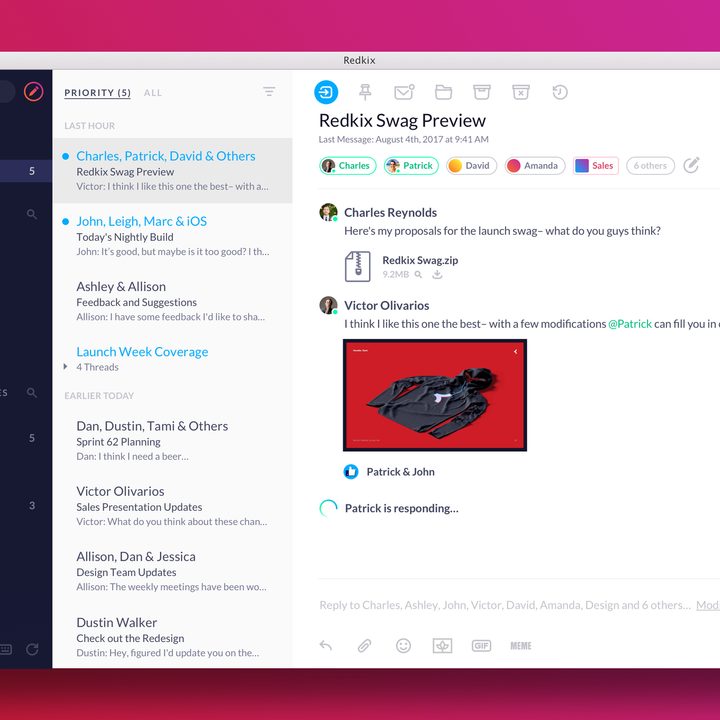Expand the 6 others participant chip
Screen dimensions: 720x720
click(650, 166)
